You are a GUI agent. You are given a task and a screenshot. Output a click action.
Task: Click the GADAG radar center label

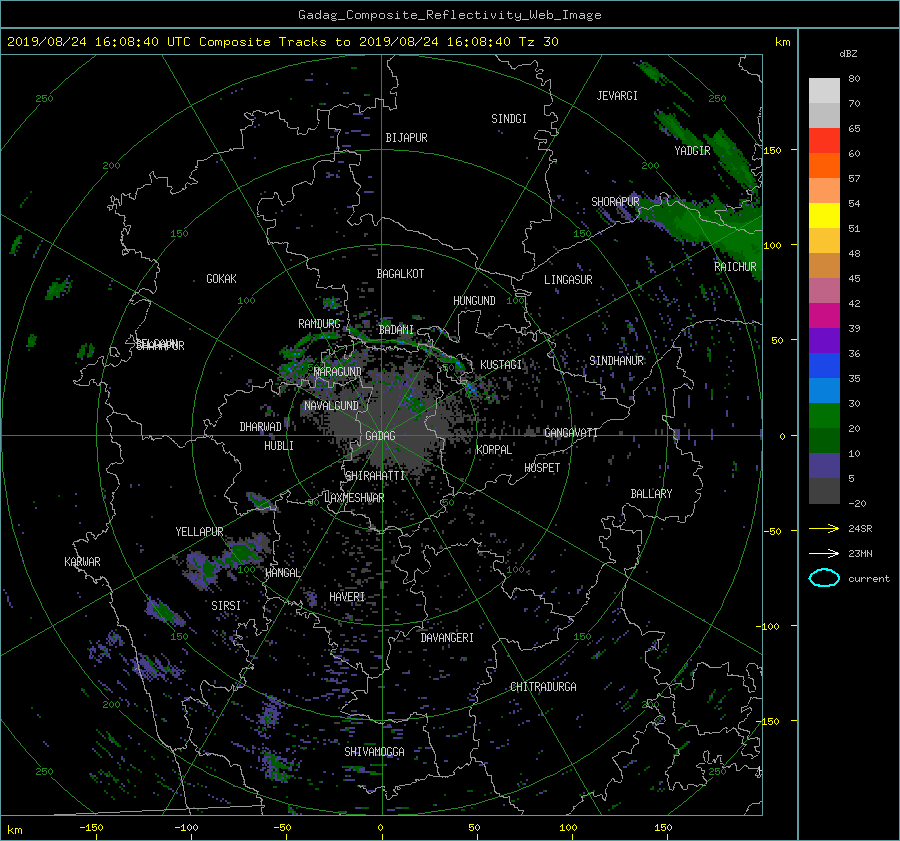coord(380,436)
